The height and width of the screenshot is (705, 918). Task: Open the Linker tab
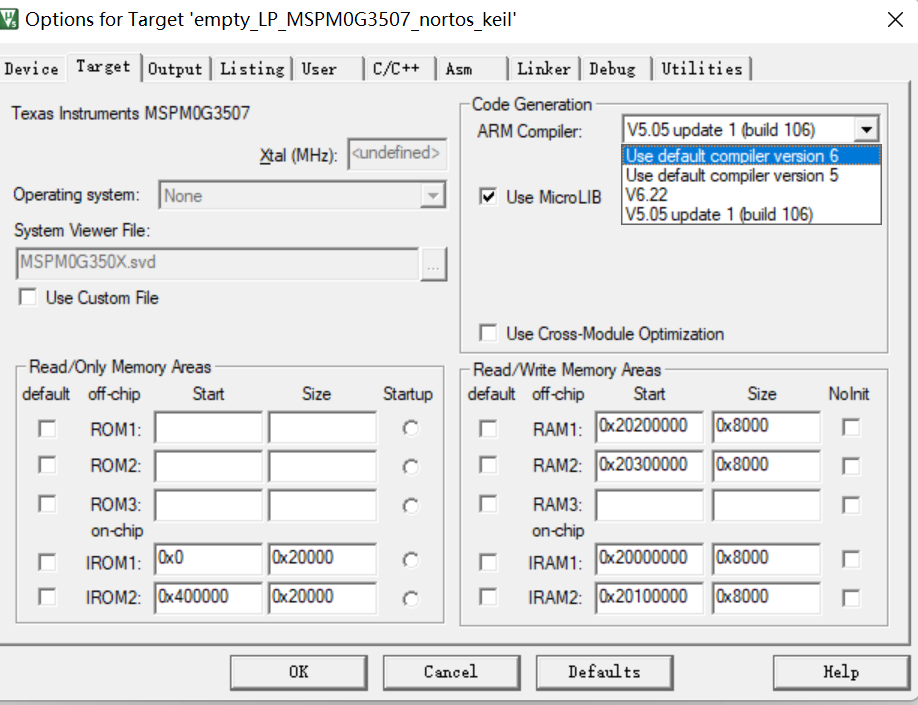tap(544, 69)
